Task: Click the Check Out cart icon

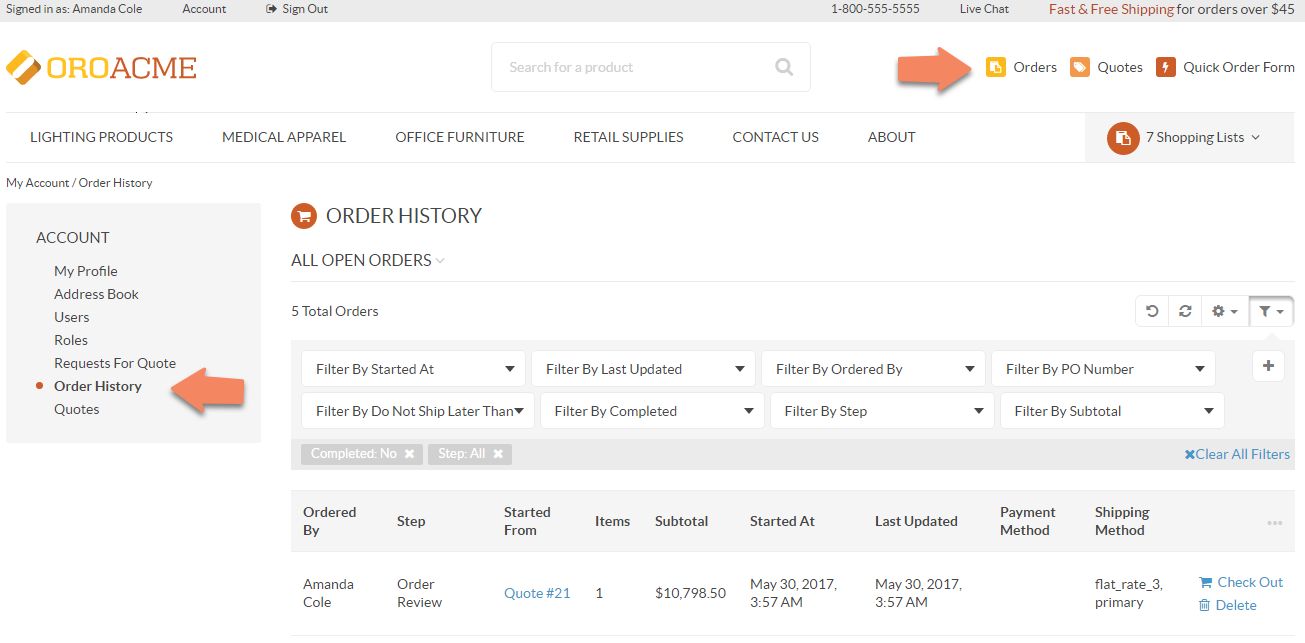Action: [x=1205, y=582]
